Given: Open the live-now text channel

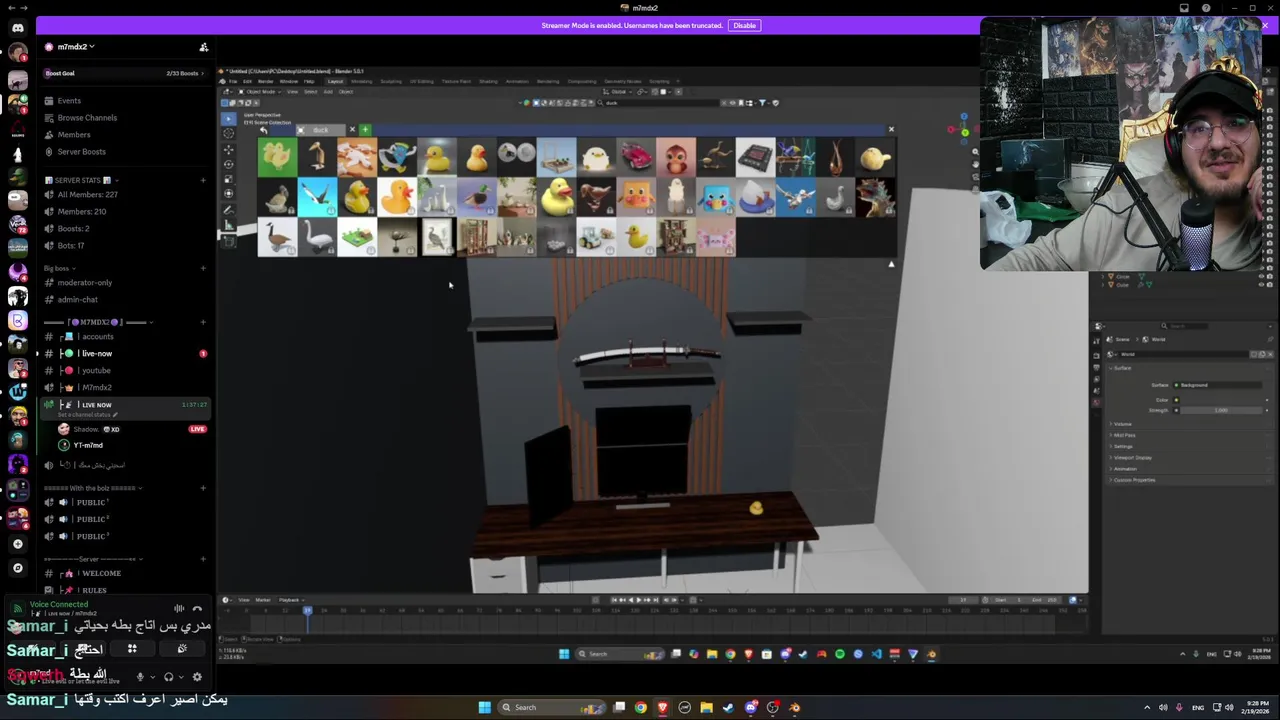Looking at the screenshot, I should [125, 354].
